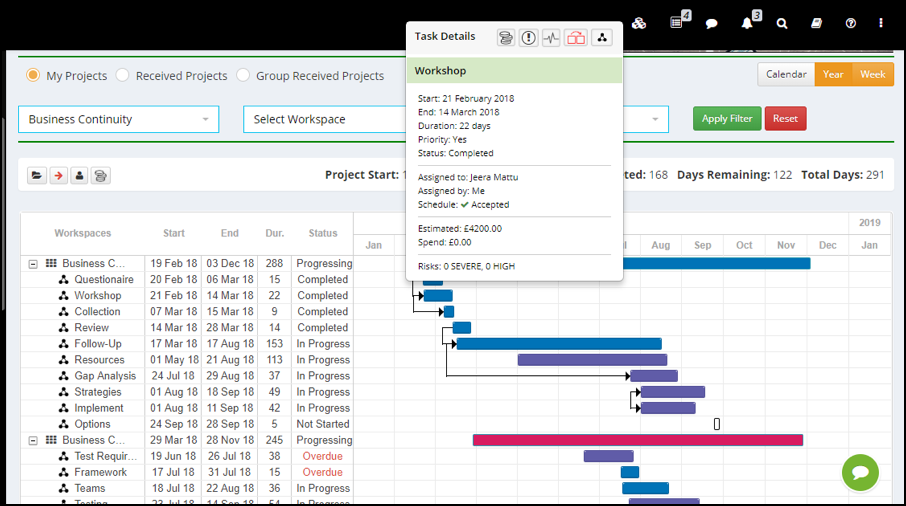Open the activity pulse icon in Task Details
The image size is (906, 506).
click(551, 38)
